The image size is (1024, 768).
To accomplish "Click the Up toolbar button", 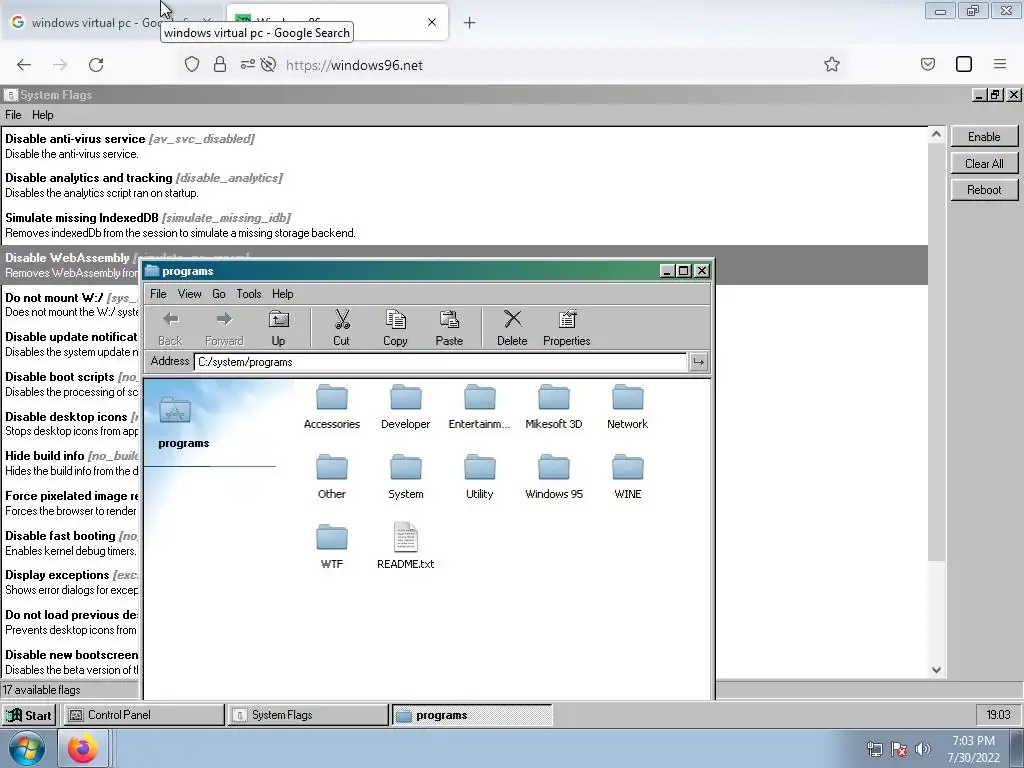I will tap(279, 328).
